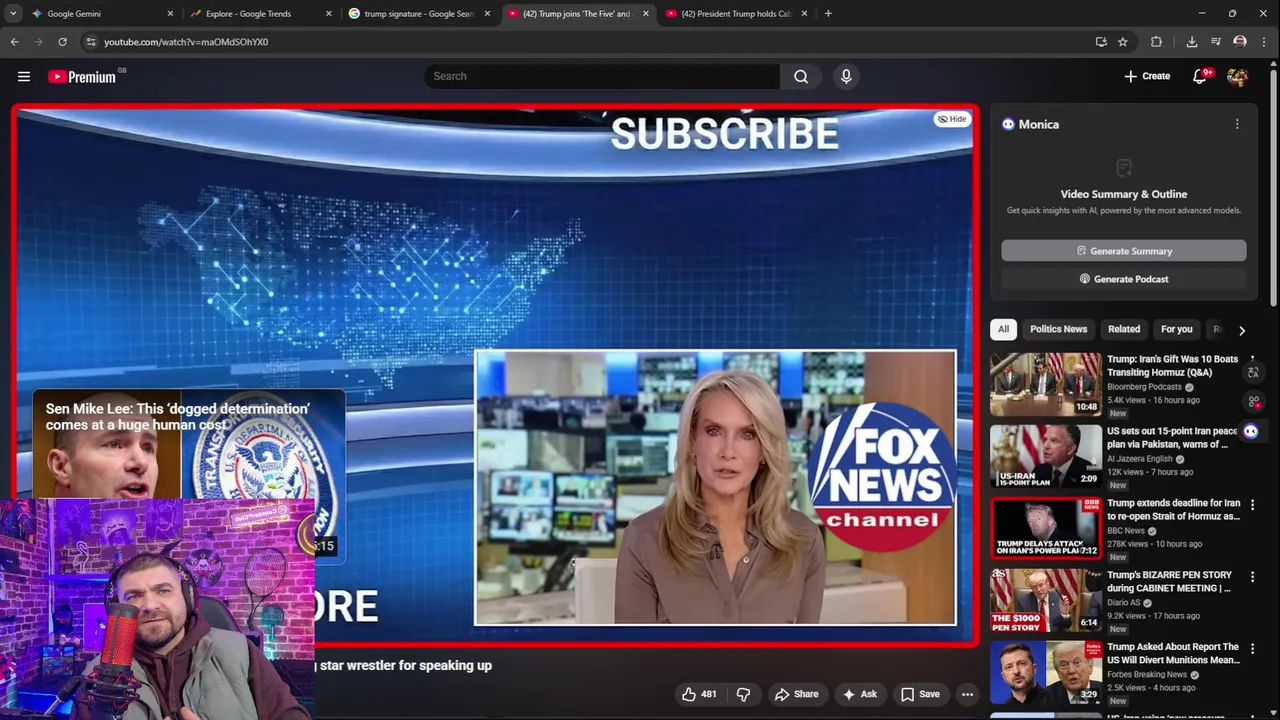Open the Zelensky and Trump Forbes thumbnail
This screenshot has height=720, width=1280.
(1046, 671)
